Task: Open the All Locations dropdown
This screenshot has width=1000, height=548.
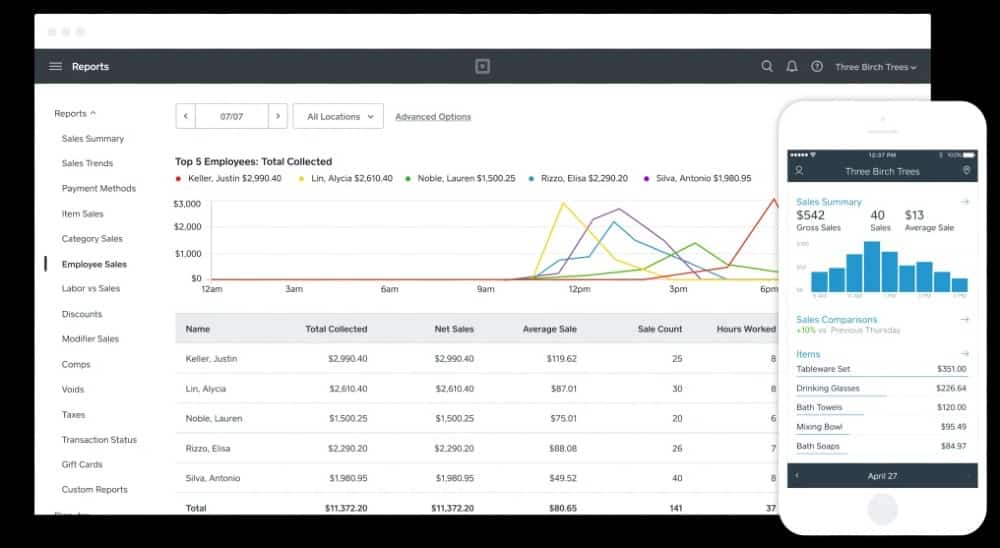Action: click(x=338, y=116)
